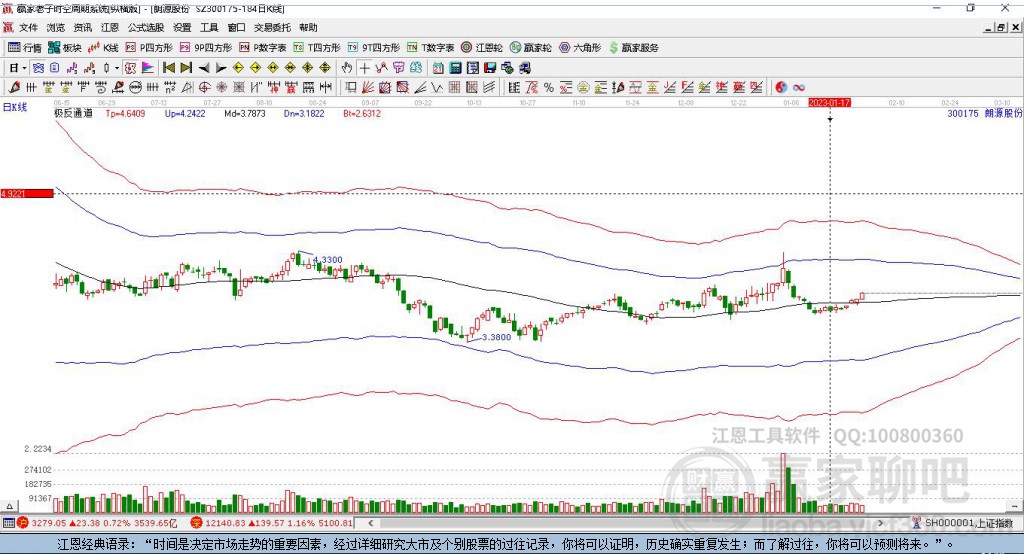Launch the 赢家轮 wheel tool

click(x=530, y=48)
